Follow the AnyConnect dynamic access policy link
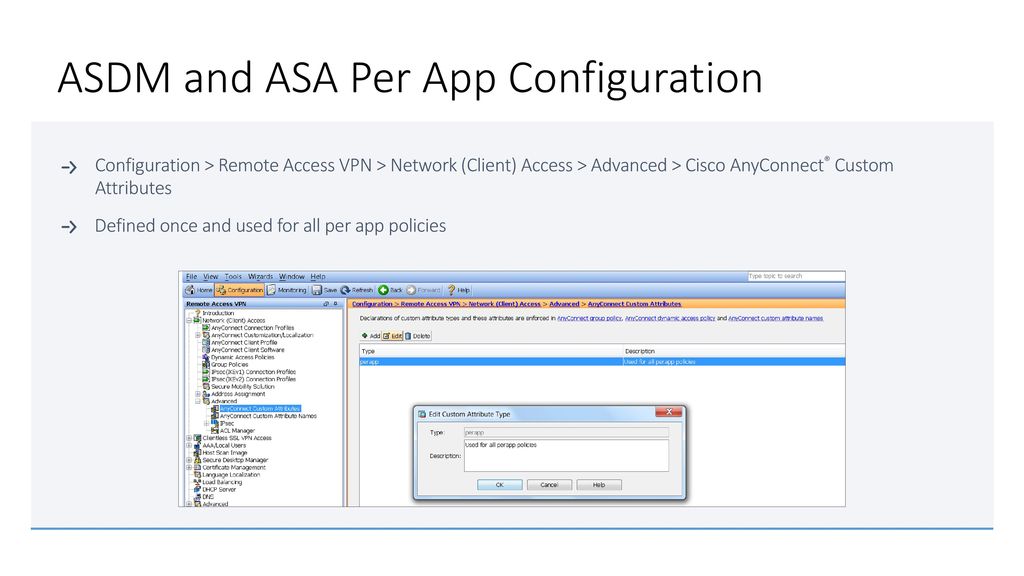1024x576 pixels. coord(670,319)
